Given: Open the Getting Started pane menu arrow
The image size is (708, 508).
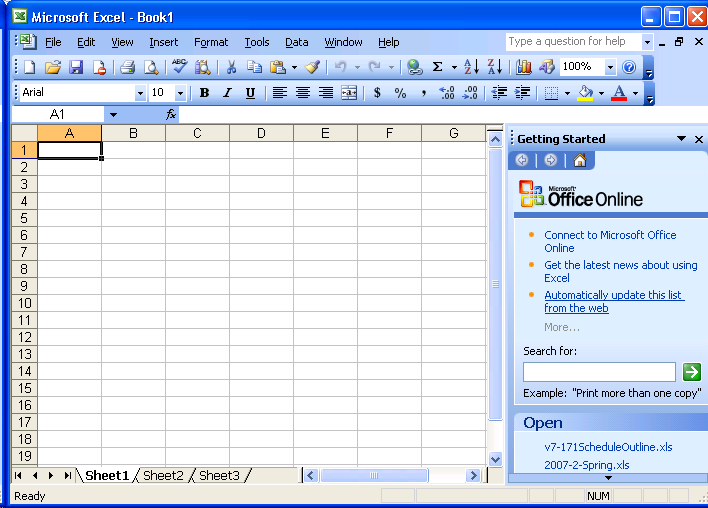Looking at the screenshot, I should click(681, 139).
